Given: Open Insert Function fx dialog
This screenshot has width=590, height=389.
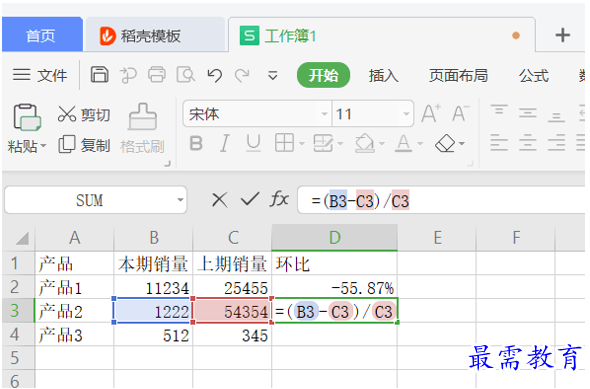Looking at the screenshot, I should point(279,198).
